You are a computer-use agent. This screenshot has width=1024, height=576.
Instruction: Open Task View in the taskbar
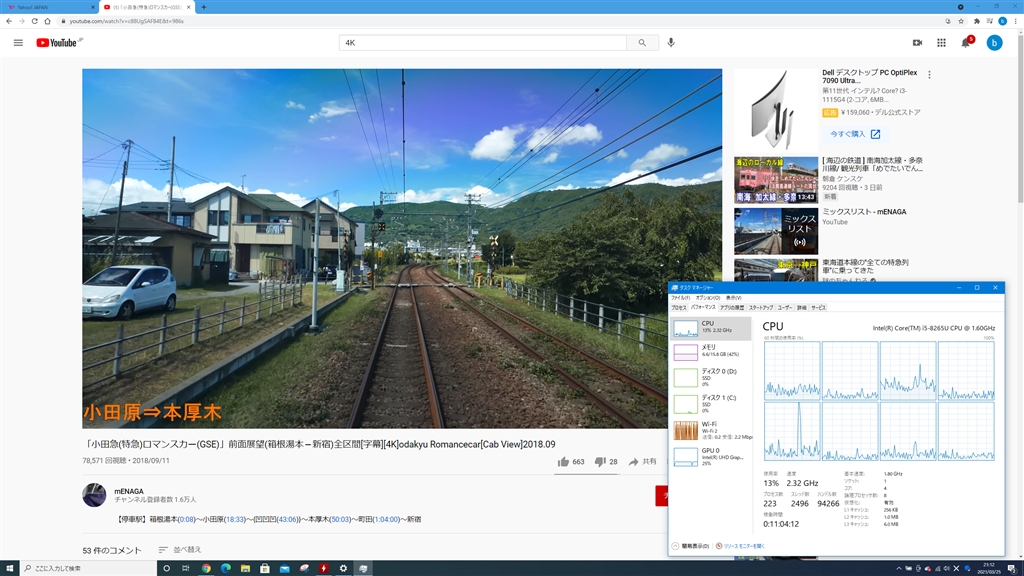[x=185, y=568]
